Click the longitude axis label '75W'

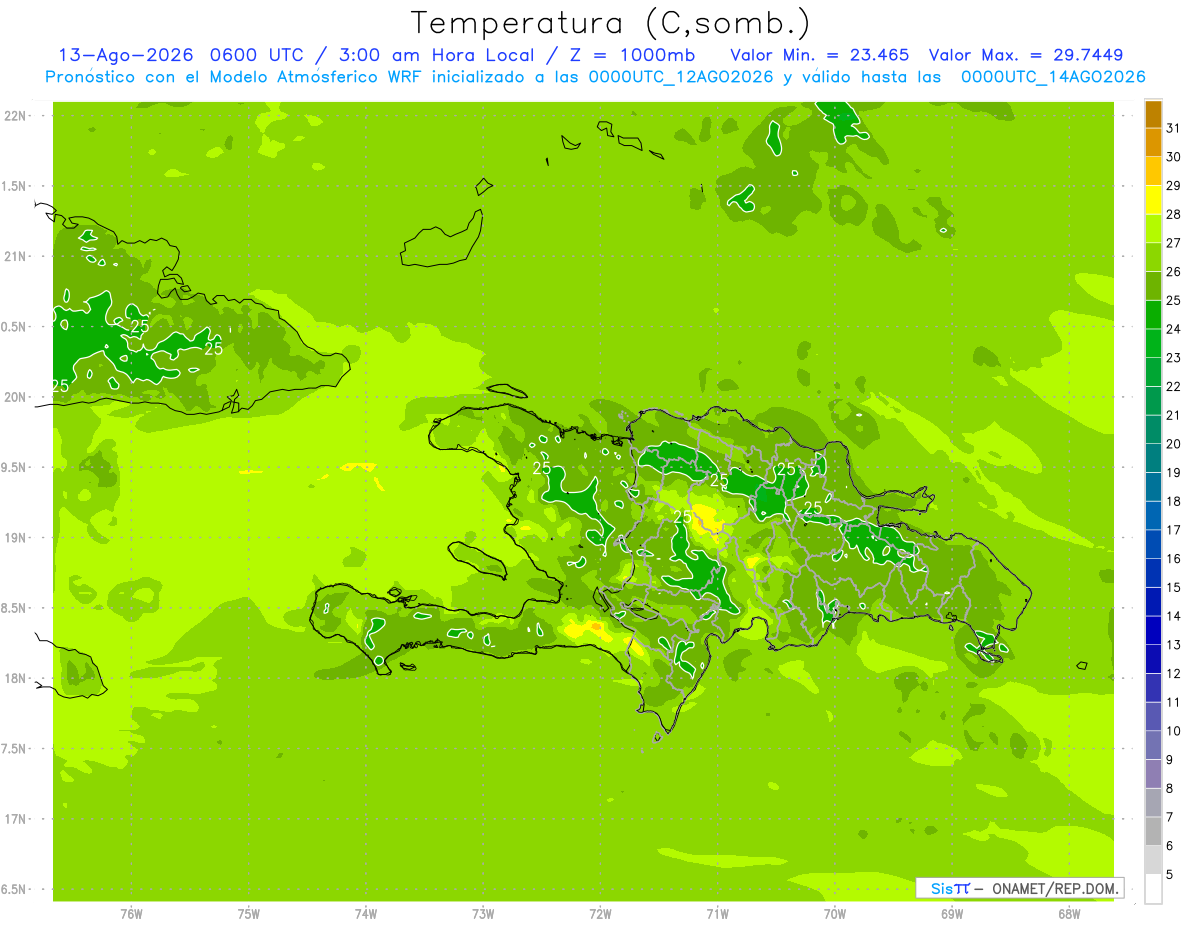tap(249, 914)
